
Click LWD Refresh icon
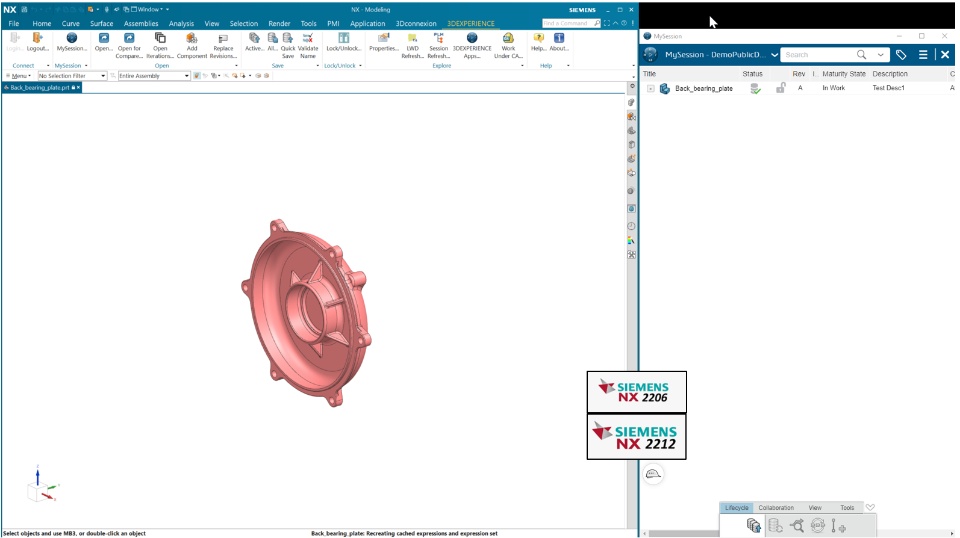pyautogui.click(x=412, y=39)
